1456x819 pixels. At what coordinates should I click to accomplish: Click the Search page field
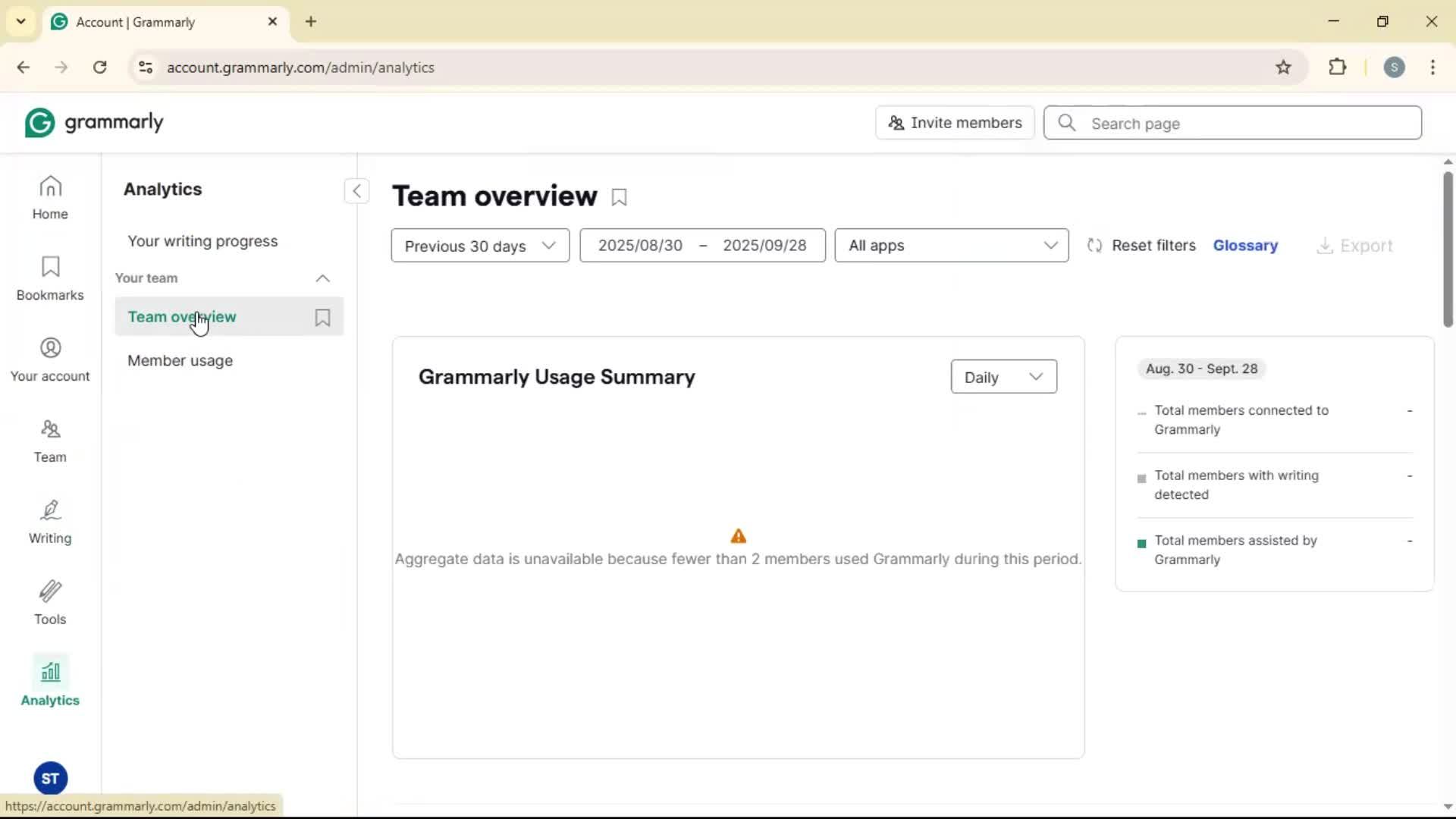[x=1244, y=124]
